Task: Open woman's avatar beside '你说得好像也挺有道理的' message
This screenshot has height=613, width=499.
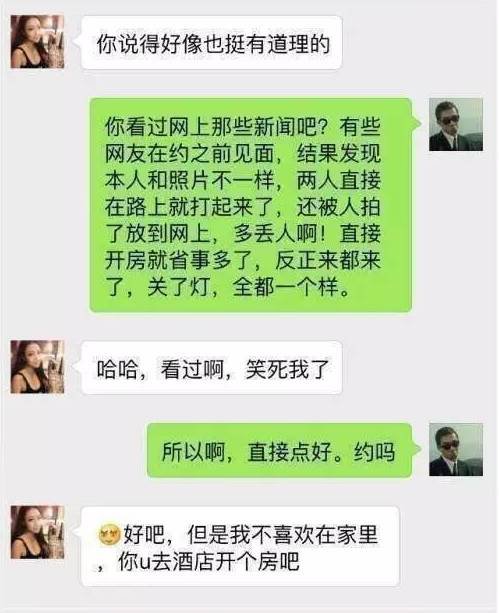Action: [x=37, y=42]
